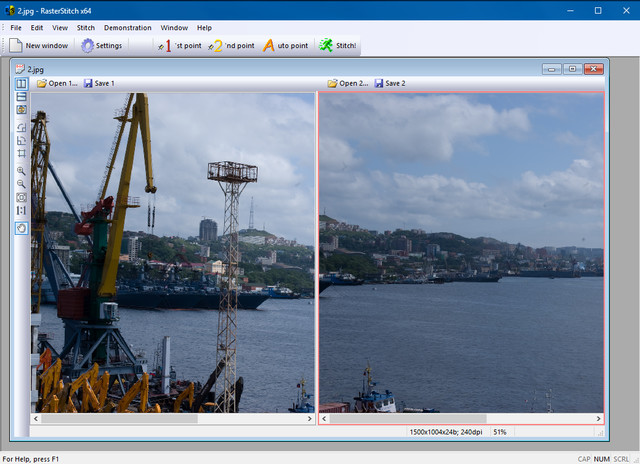The height and width of the screenshot is (464, 640).
Task: Switch to the top-bottom split view
Action: pos(21,97)
